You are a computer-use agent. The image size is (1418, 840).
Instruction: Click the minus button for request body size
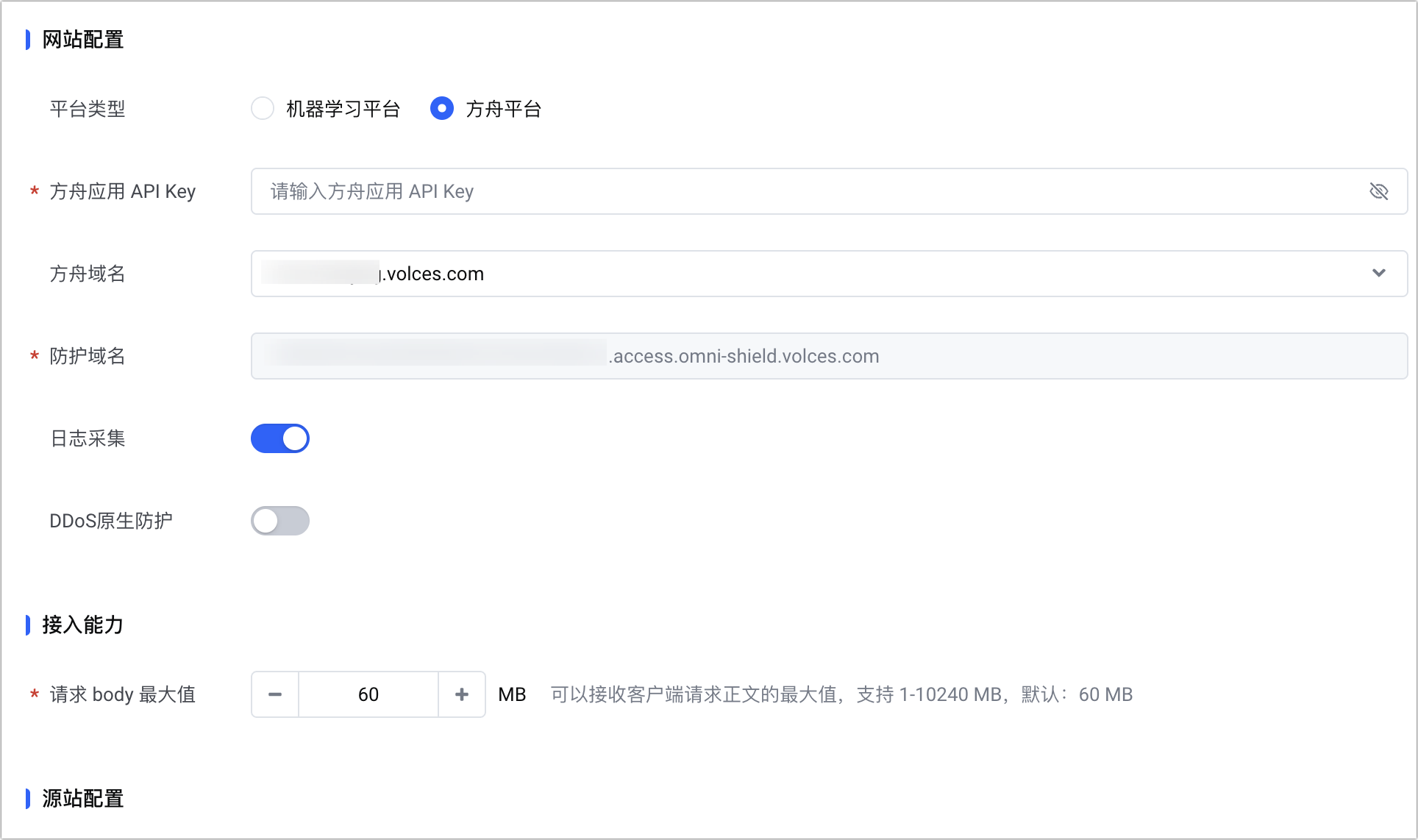pos(275,694)
